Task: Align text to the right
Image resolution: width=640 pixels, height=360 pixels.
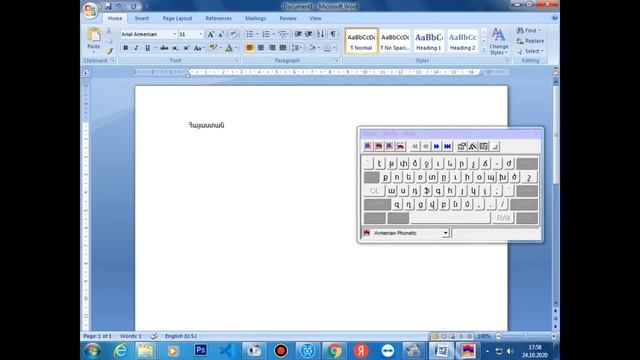Action: [x=271, y=48]
